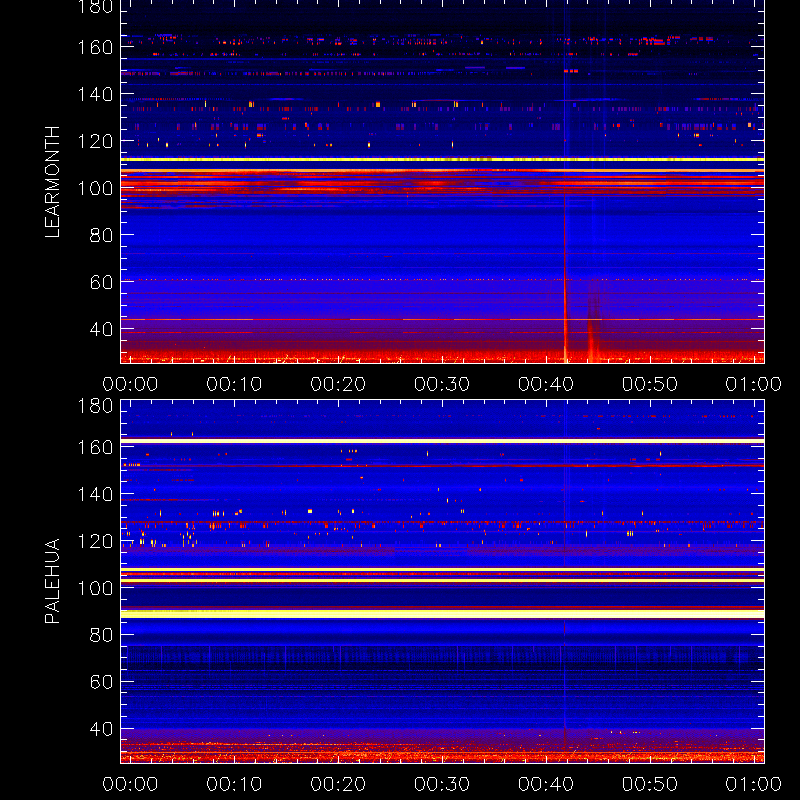Select the 60 tick label on Palehua plot
The width and height of the screenshot is (800, 800).
101,682
